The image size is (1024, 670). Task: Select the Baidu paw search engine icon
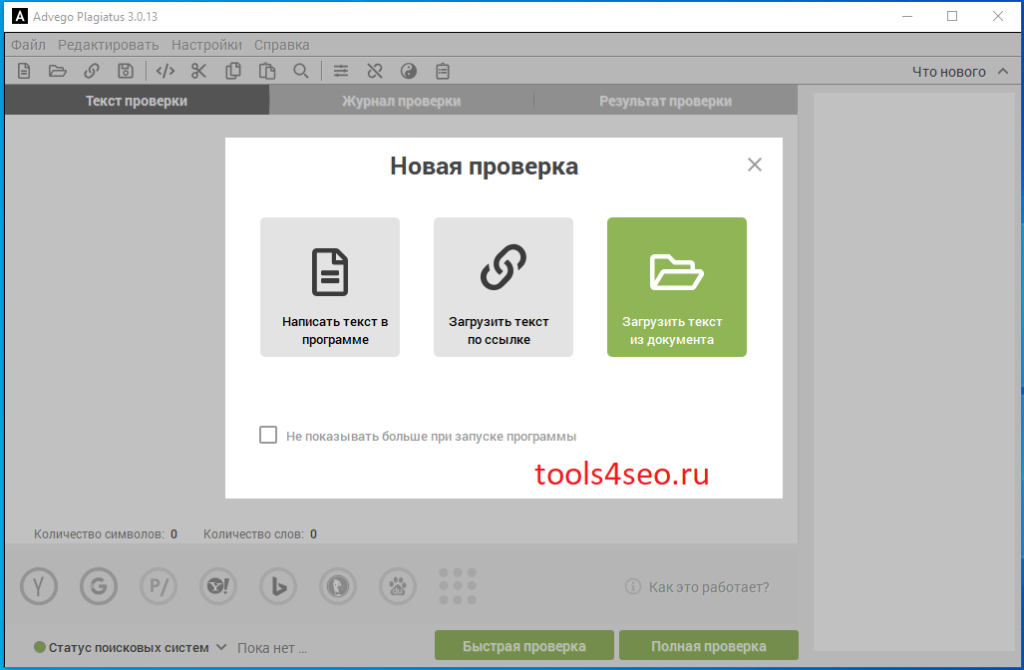398,586
